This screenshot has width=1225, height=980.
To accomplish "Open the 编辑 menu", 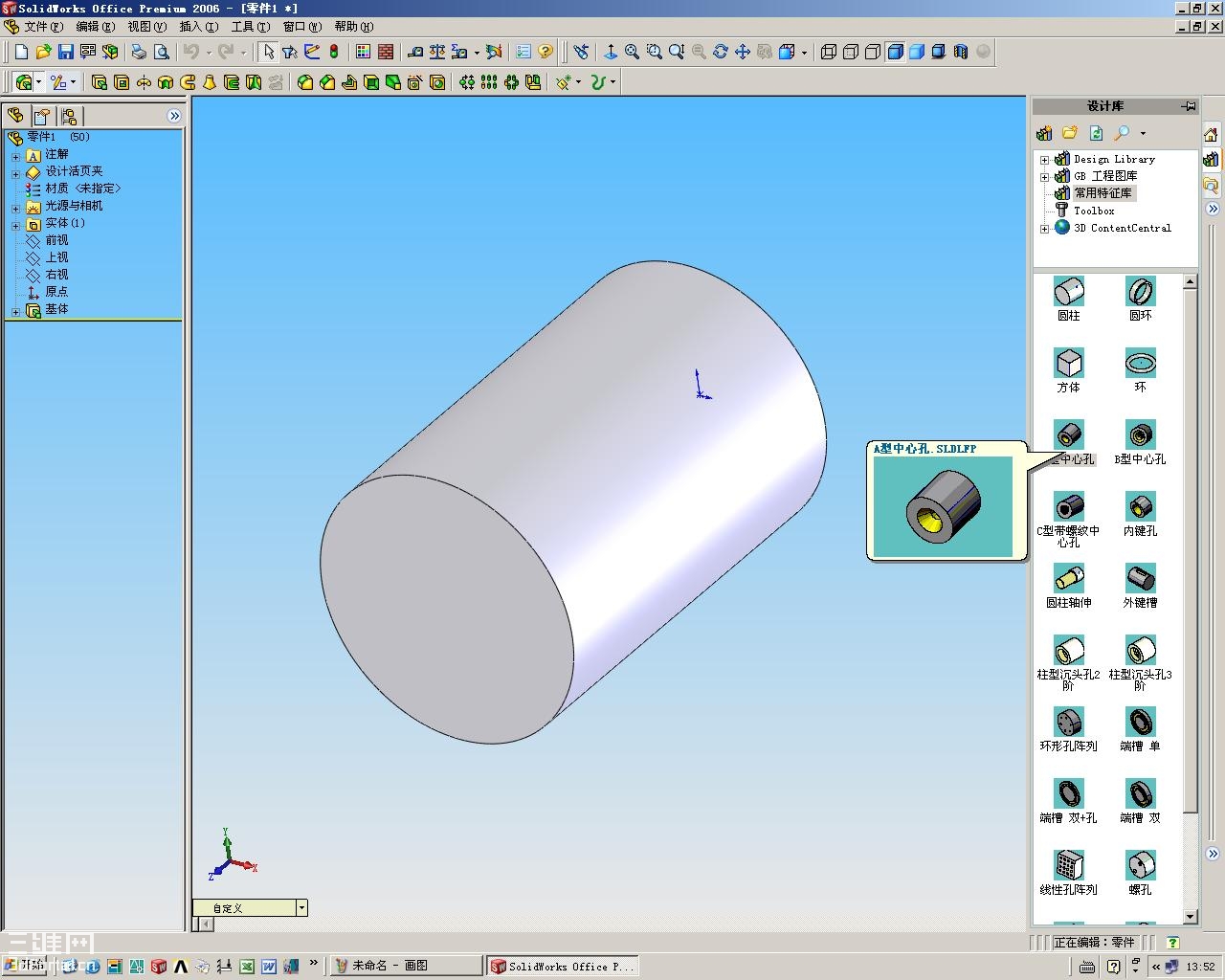I will pos(95,26).
